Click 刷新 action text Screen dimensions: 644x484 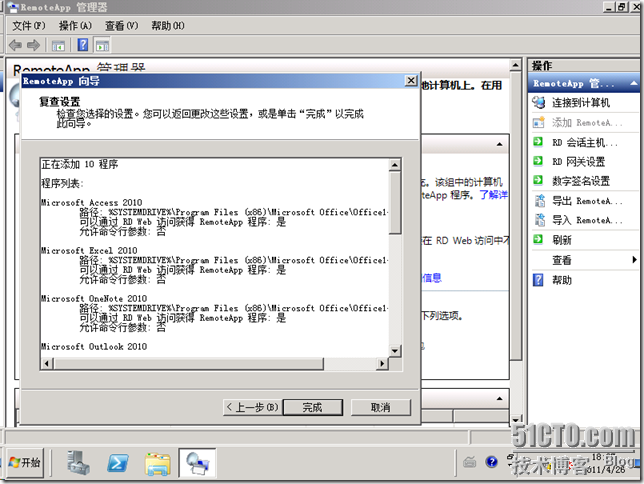click(561, 240)
